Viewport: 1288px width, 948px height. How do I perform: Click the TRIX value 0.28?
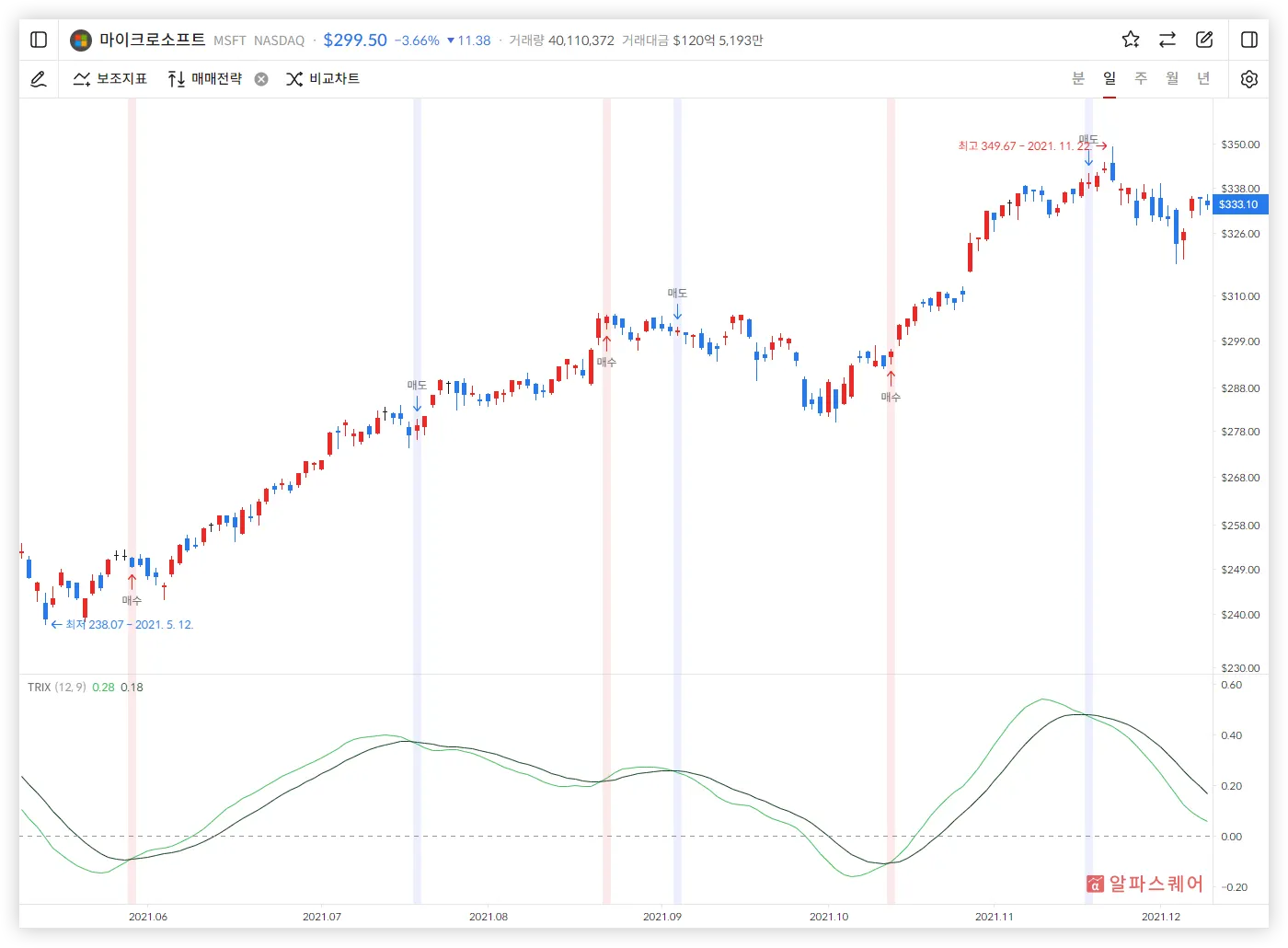click(x=103, y=688)
